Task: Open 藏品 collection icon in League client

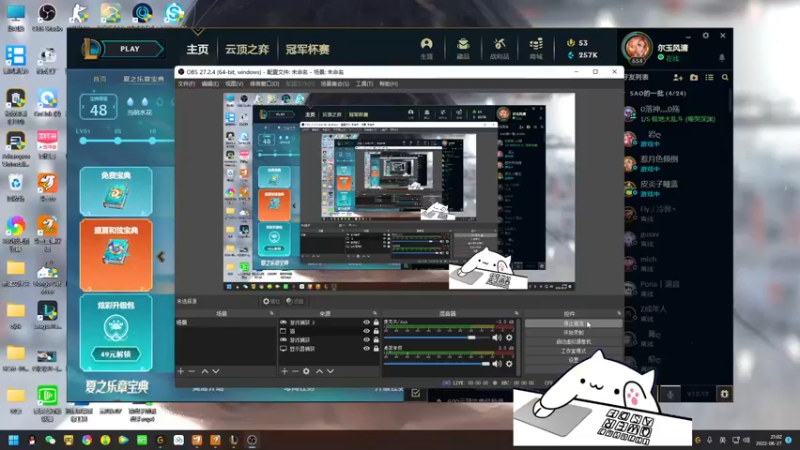Action: (463, 49)
